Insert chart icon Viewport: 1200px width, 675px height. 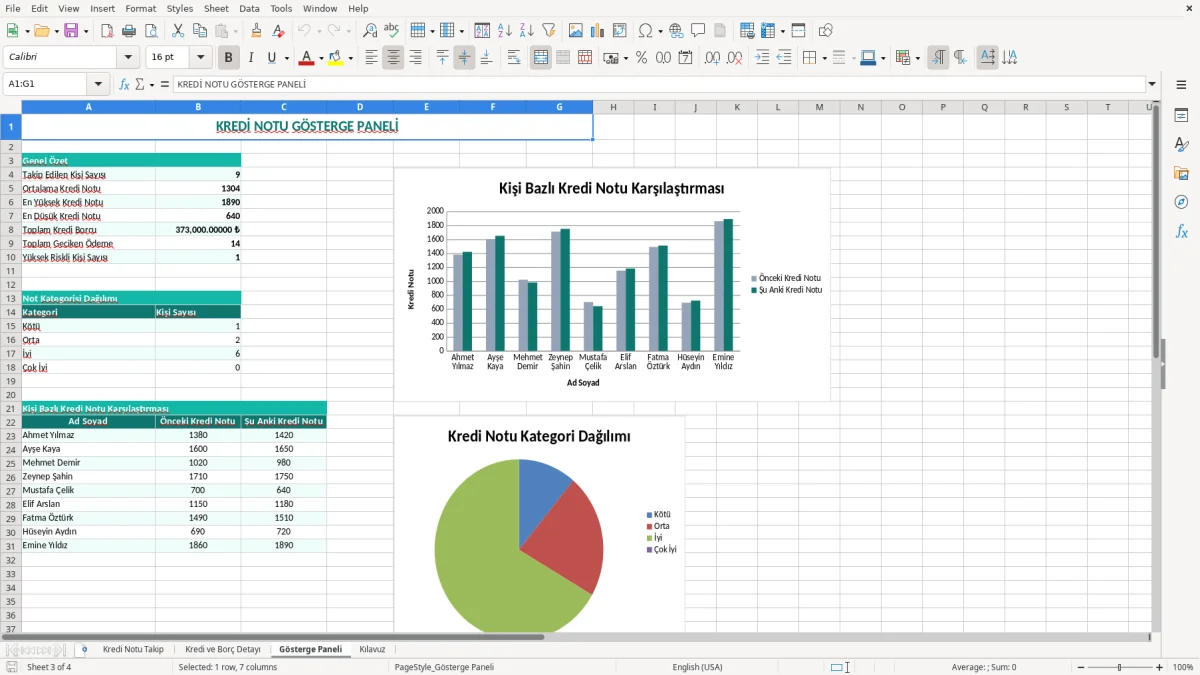(598, 31)
